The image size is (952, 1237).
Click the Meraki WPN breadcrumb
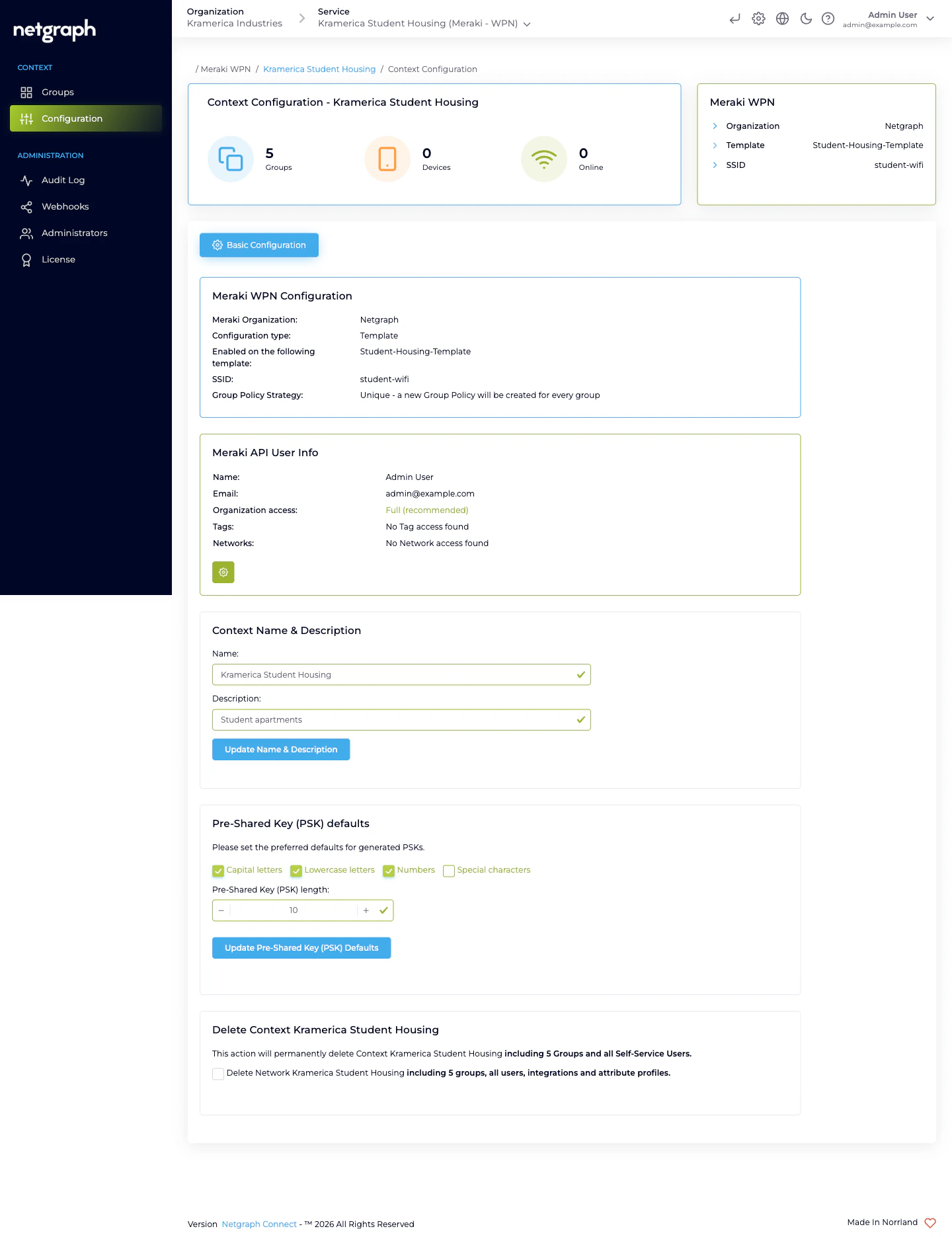[x=225, y=69]
